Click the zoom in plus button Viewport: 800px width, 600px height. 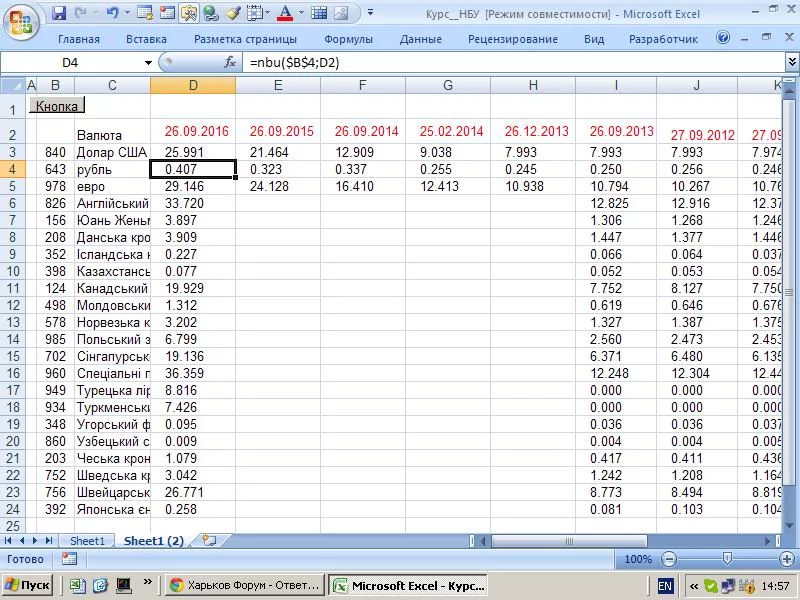point(785,559)
